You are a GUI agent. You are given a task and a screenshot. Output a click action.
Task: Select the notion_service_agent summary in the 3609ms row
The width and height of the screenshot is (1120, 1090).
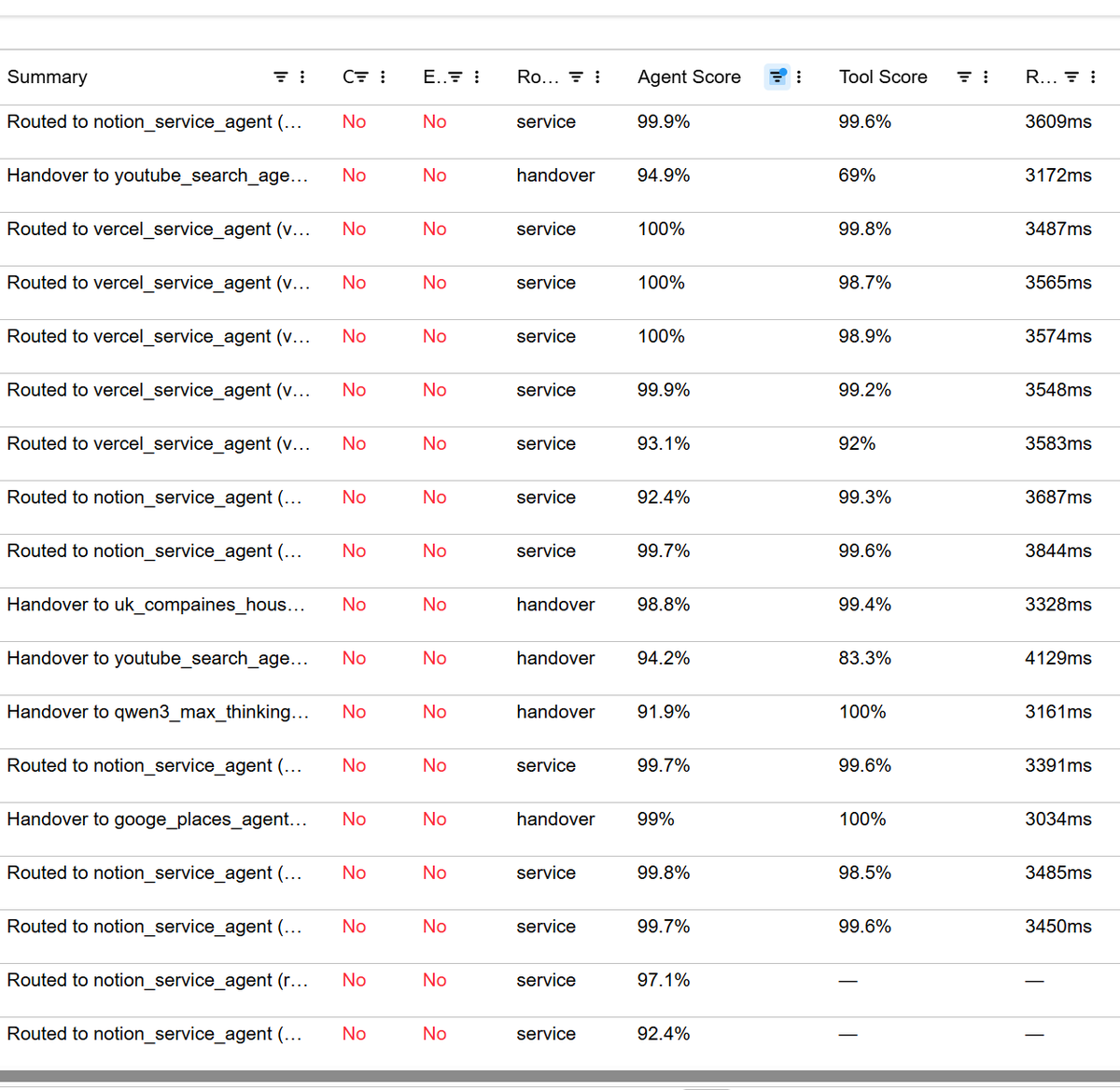[155, 122]
